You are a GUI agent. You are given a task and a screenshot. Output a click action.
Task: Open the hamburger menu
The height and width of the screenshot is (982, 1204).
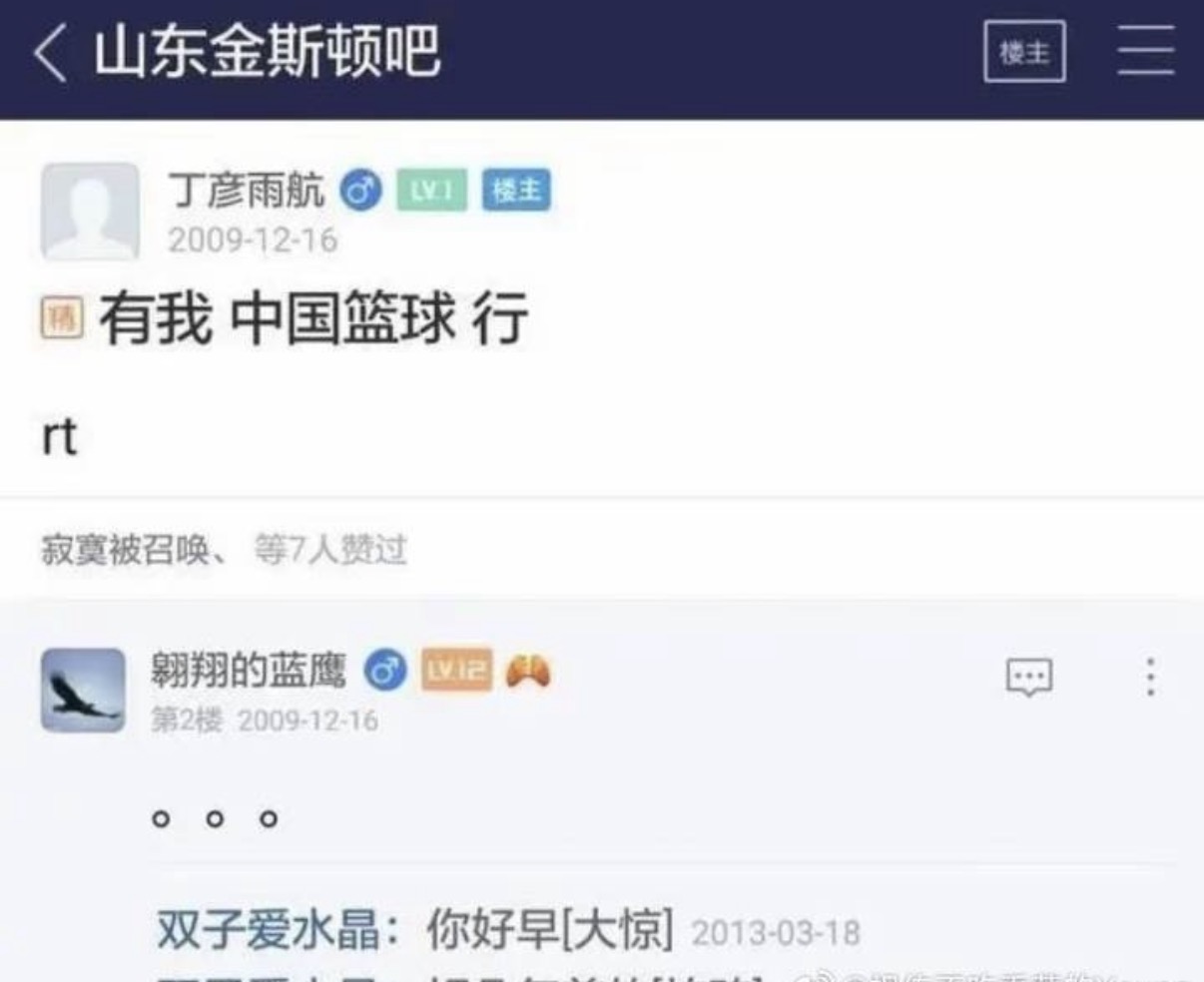point(1145,51)
